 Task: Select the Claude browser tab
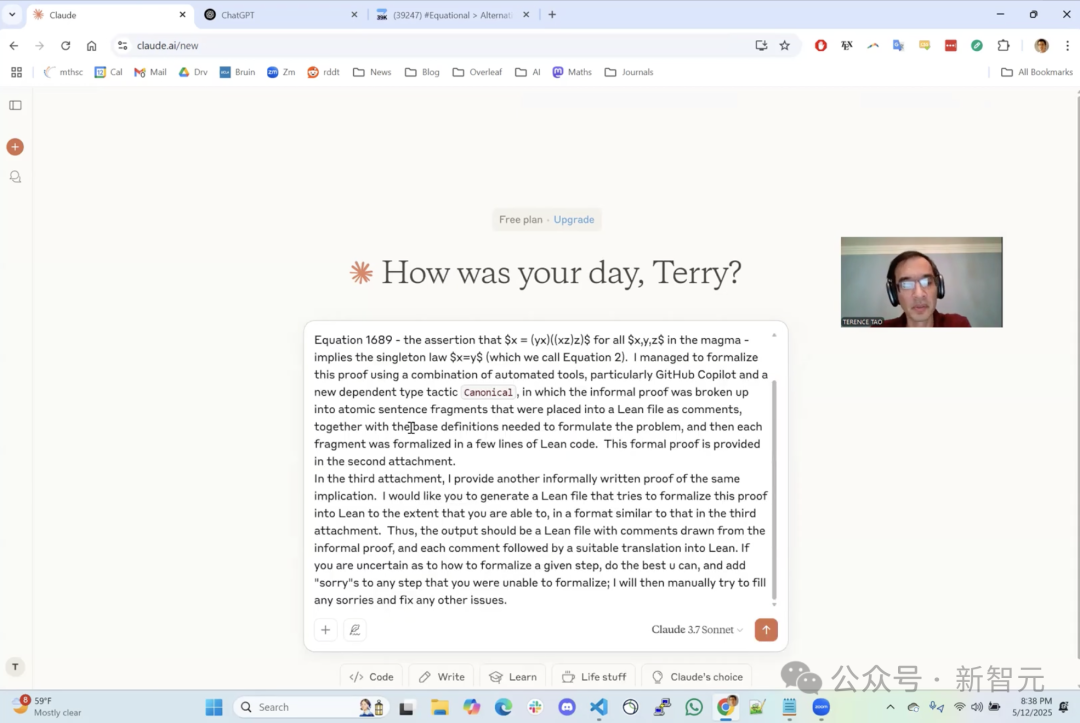point(110,14)
